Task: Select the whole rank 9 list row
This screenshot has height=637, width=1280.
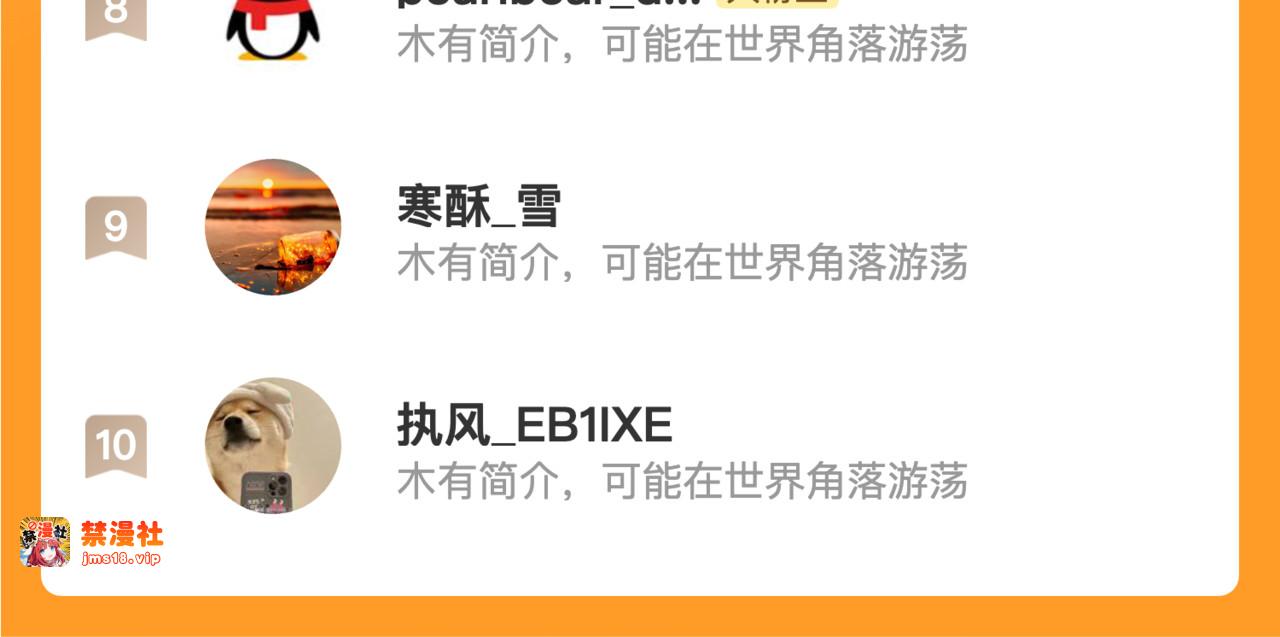Action: (x=640, y=227)
